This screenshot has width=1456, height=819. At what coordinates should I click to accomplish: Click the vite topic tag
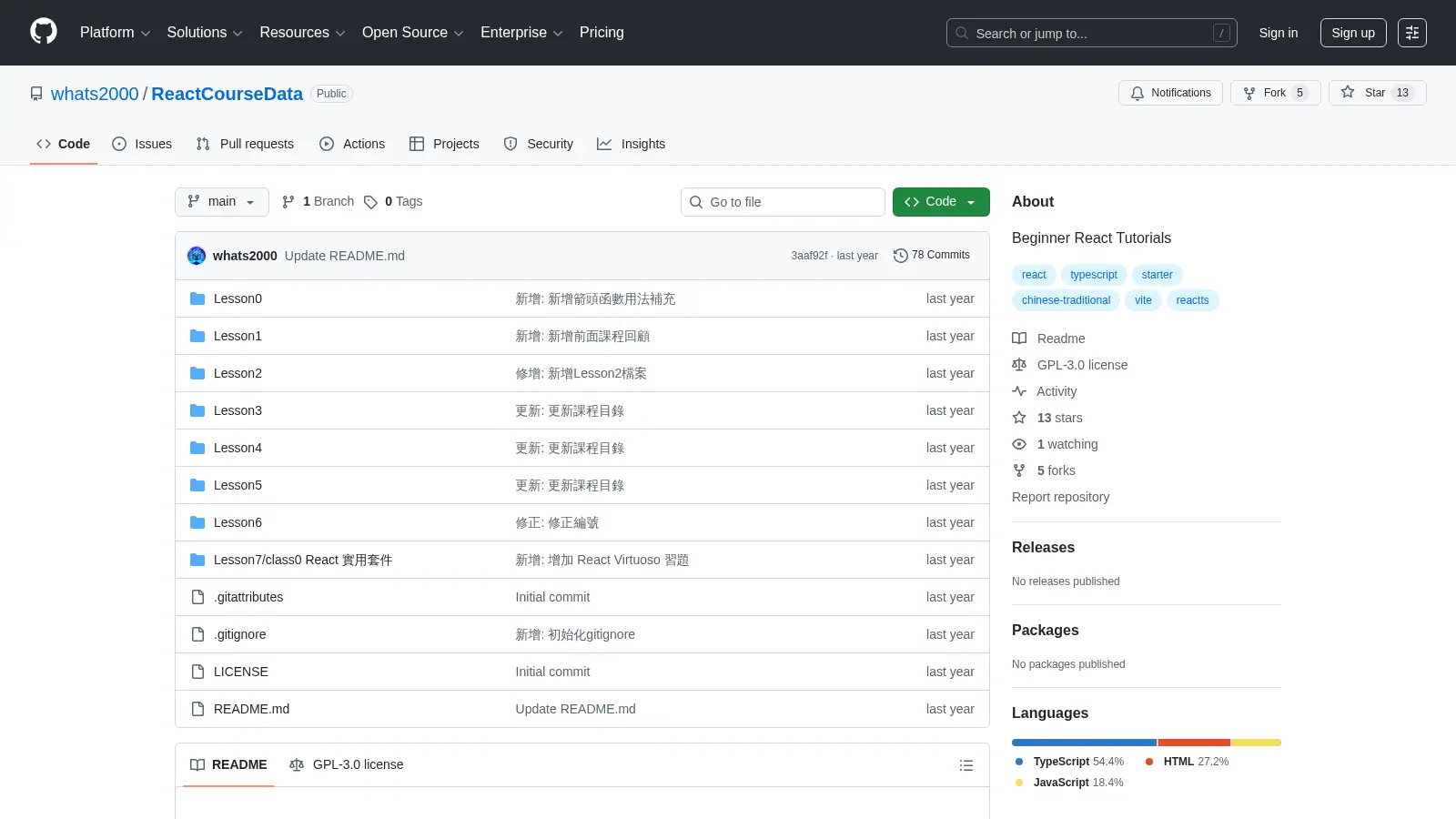coord(1143,300)
